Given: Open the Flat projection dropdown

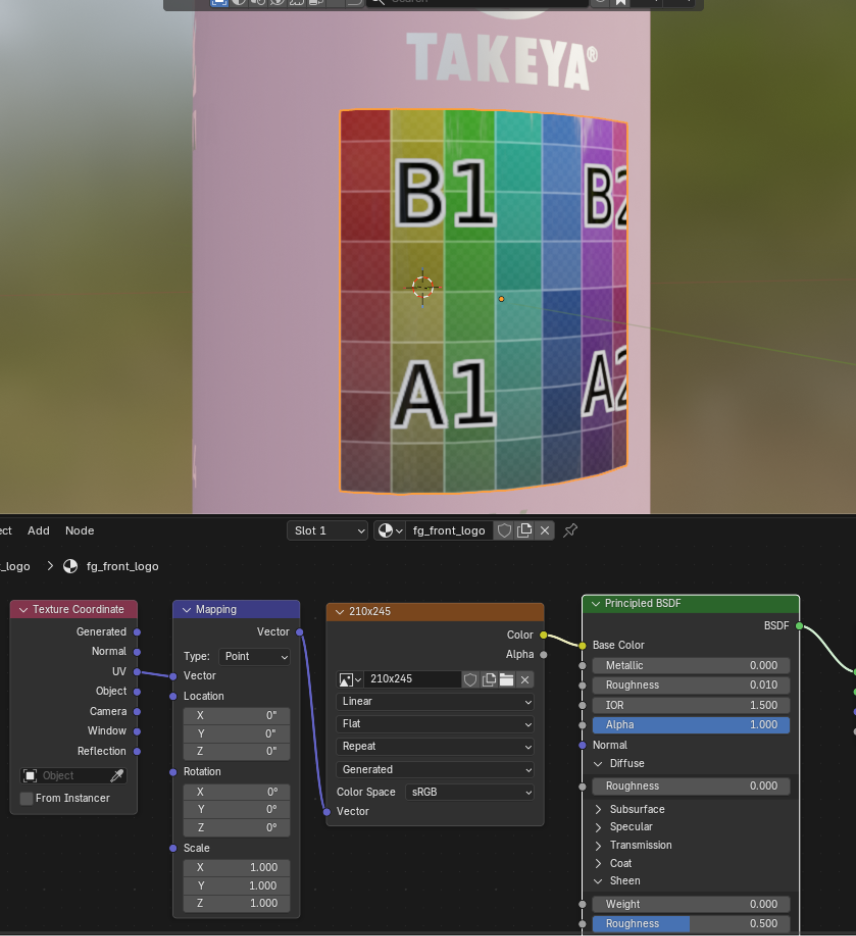Looking at the screenshot, I should tap(435, 724).
